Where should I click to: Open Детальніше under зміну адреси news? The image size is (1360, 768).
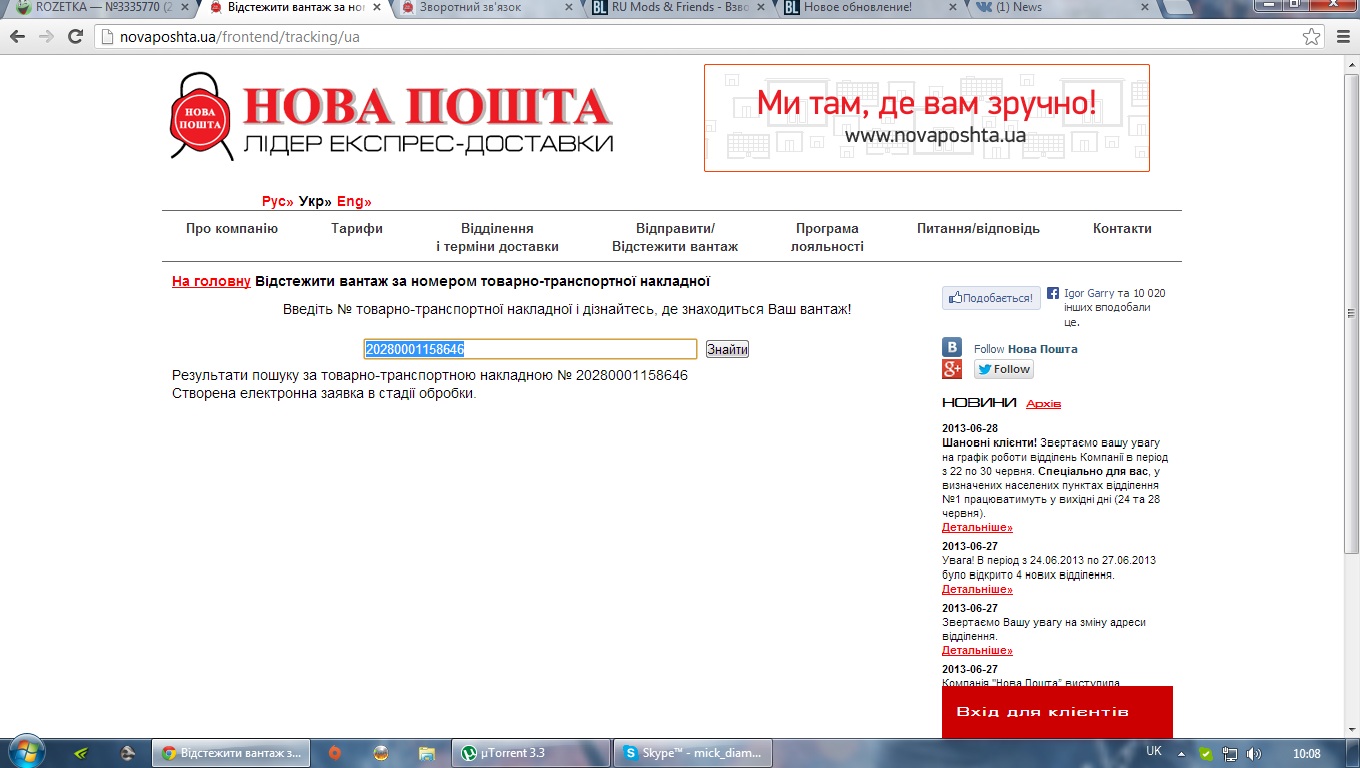click(x=977, y=650)
